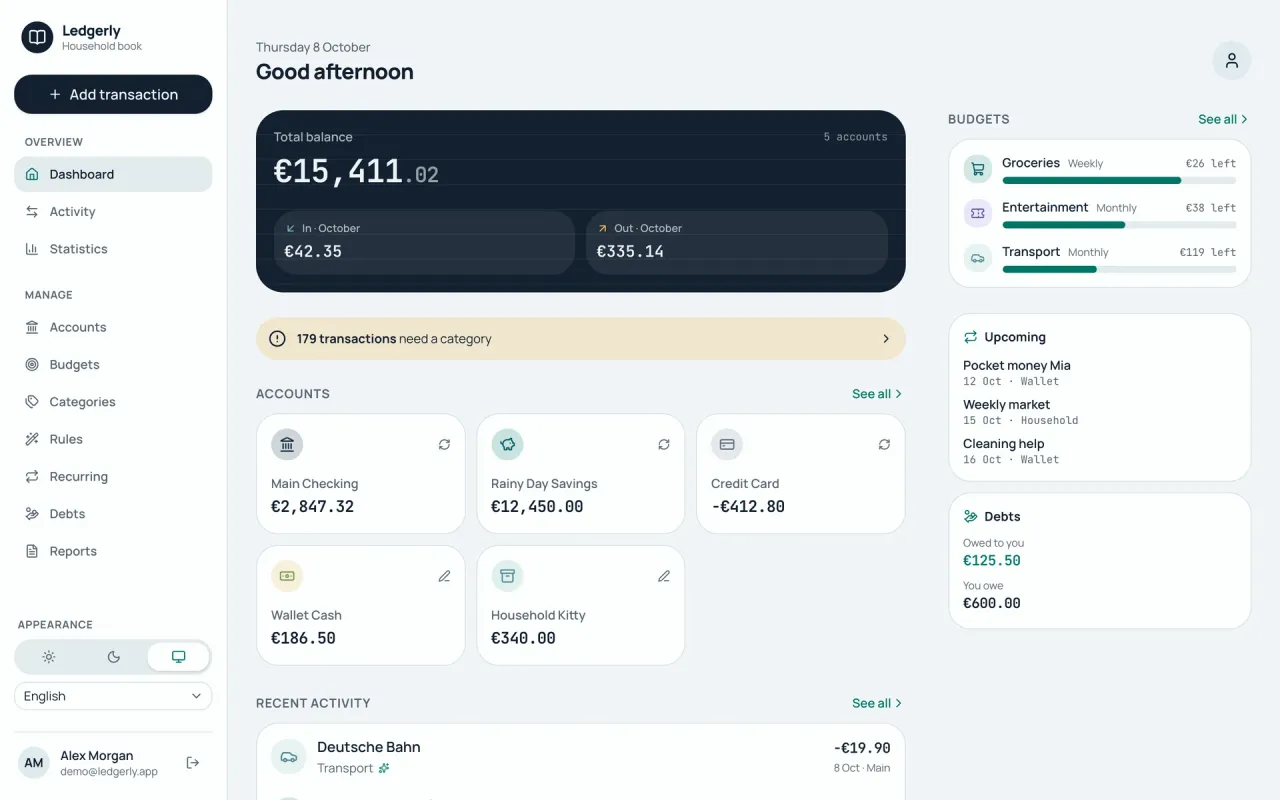The width and height of the screenshot is (1280, 800).
Task: Edit the Wallet Cash account
Action: (x=444, y=576)
